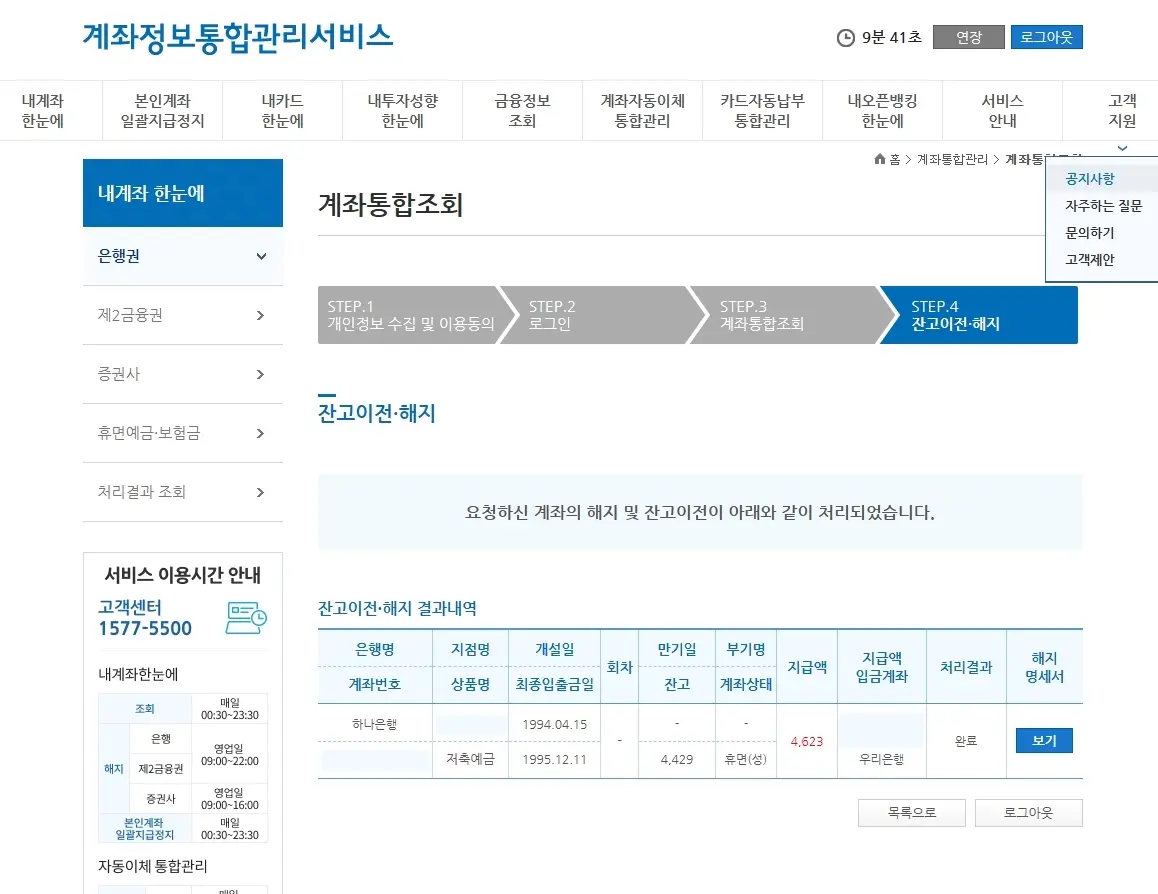Click the session timer clock icon
The width and height of the screenshot is (1158, 894).
(845, 38)
